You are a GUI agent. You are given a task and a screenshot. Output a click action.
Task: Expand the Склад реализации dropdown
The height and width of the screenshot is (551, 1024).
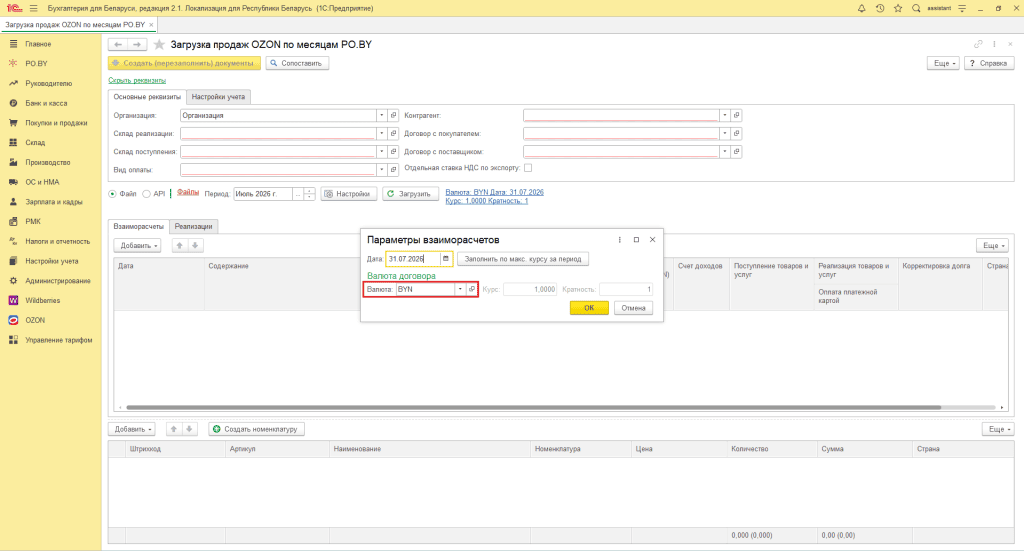pos(381,133)
